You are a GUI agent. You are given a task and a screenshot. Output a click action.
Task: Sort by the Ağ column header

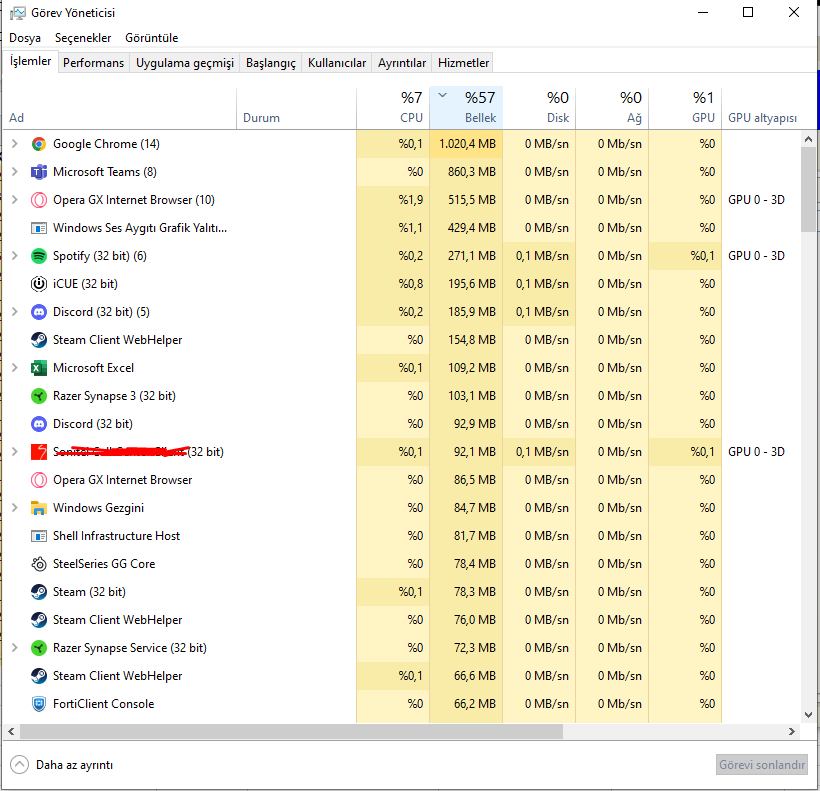[x=612, y=108]
